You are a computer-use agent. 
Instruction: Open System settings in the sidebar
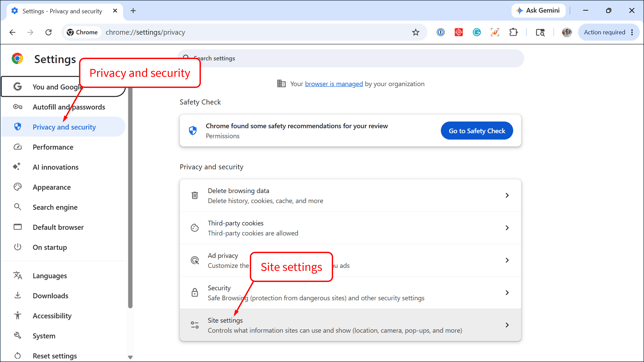pyautogui.click(x=63, y=336)
